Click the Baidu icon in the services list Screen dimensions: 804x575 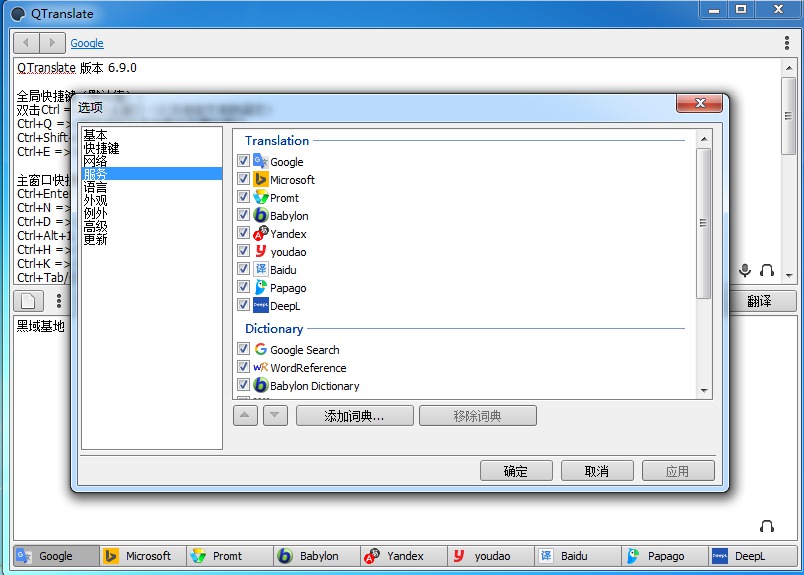click(x=260, y=269)
